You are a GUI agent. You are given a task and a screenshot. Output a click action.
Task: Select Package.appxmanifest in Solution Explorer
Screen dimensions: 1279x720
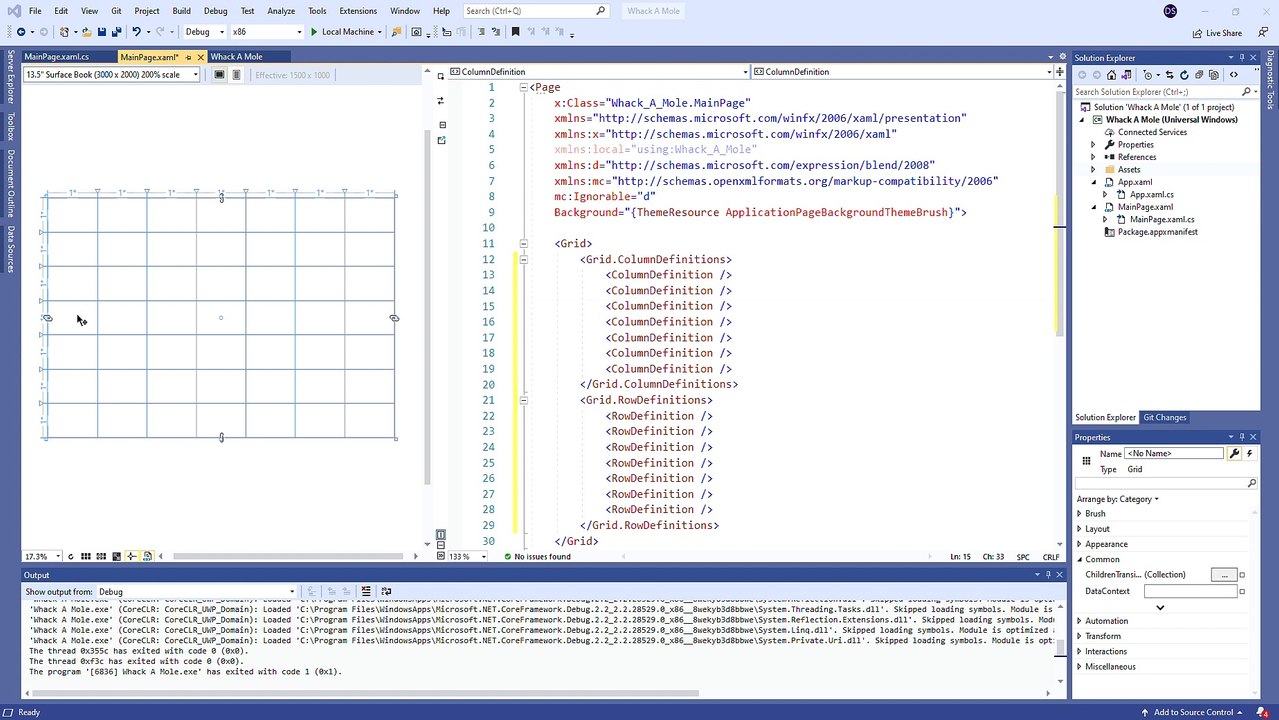(x=1157, y=232)
